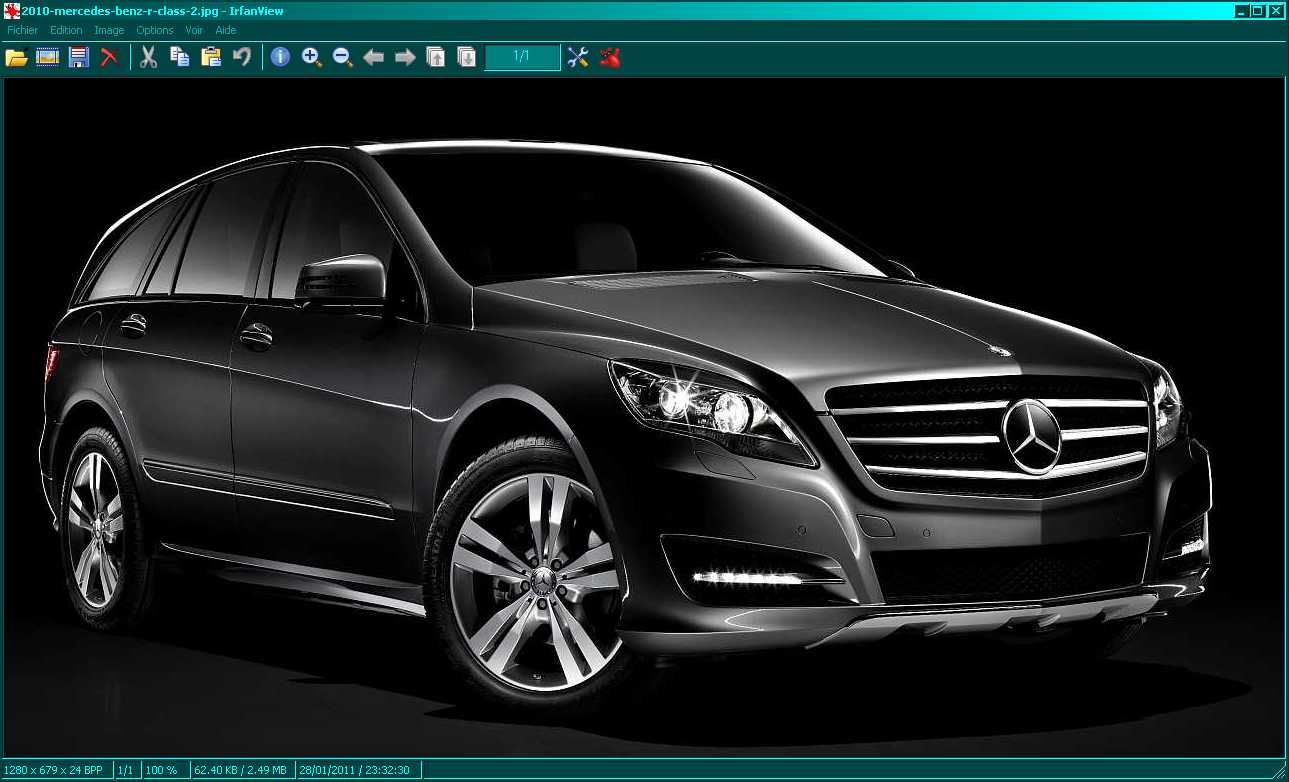Viewport: 1289px width, 782px height.
Task: Open settings with the wrench and screwdriver icon
Action: pos(577,57)
